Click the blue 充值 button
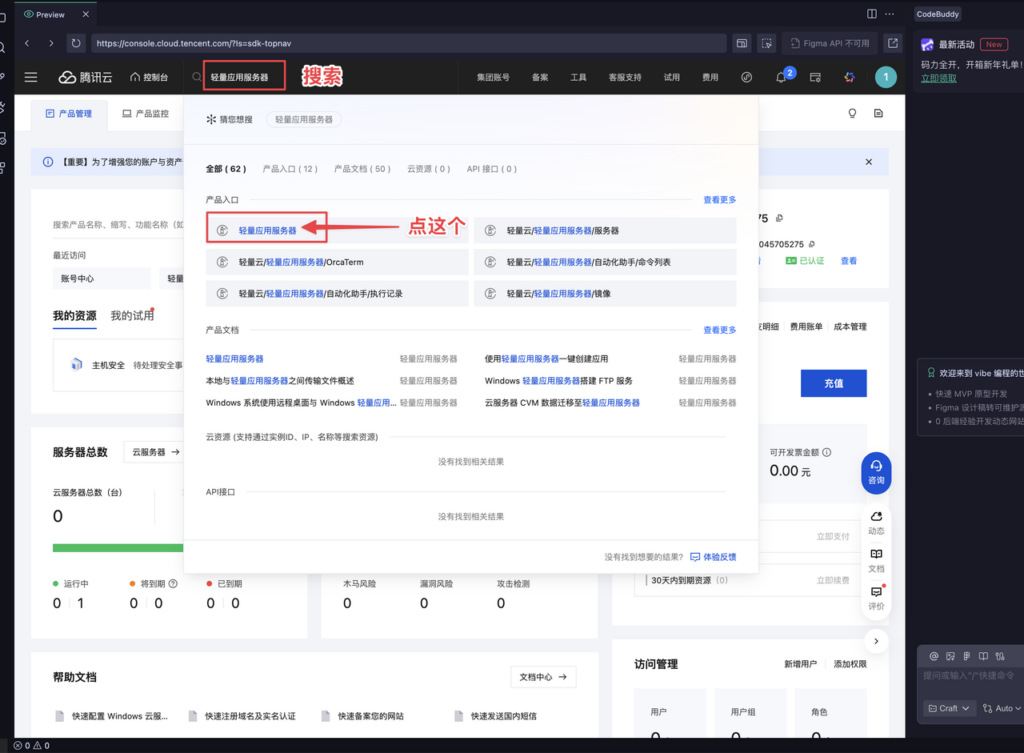Viewport: 1024px width, 753px height. [x=833, y=383]
